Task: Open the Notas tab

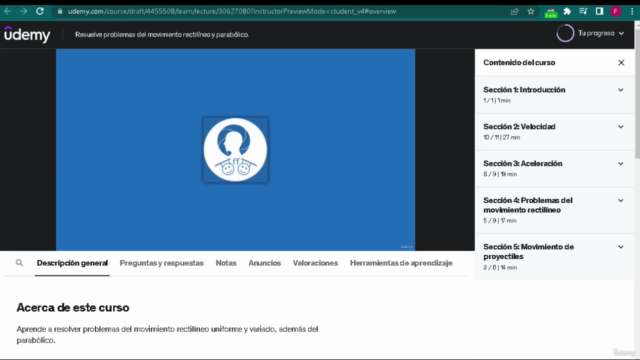Action: [226, 263]
